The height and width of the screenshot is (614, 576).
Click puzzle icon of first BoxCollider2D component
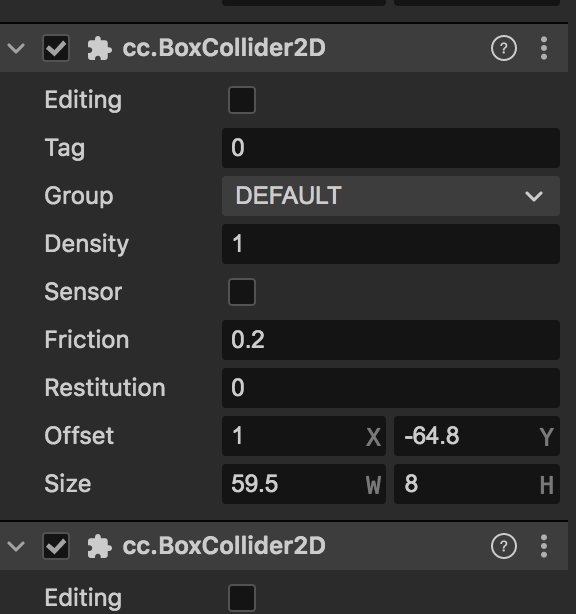pyautogui.click(x=99, y=49)
